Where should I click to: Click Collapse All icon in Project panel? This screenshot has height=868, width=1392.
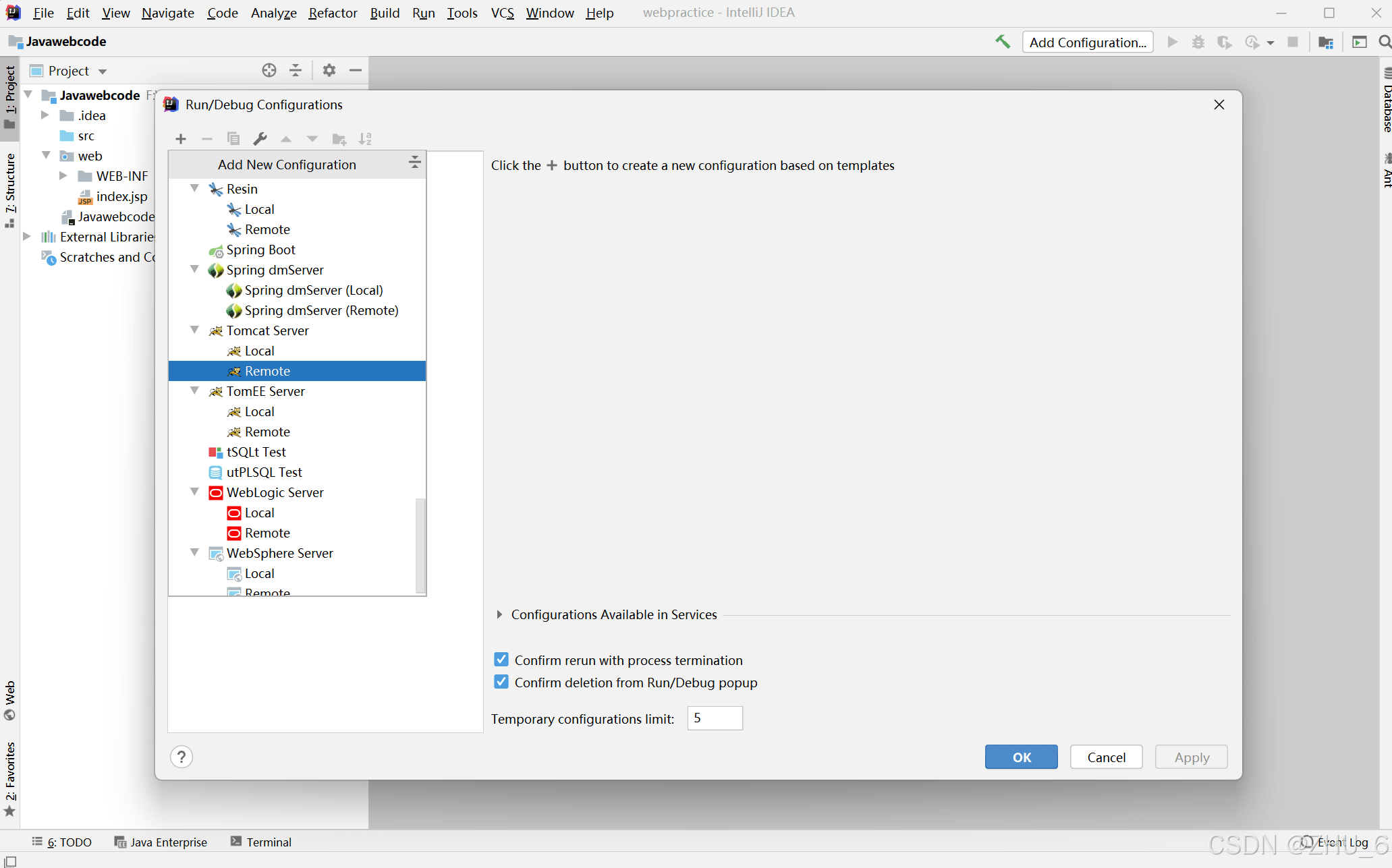296,70
